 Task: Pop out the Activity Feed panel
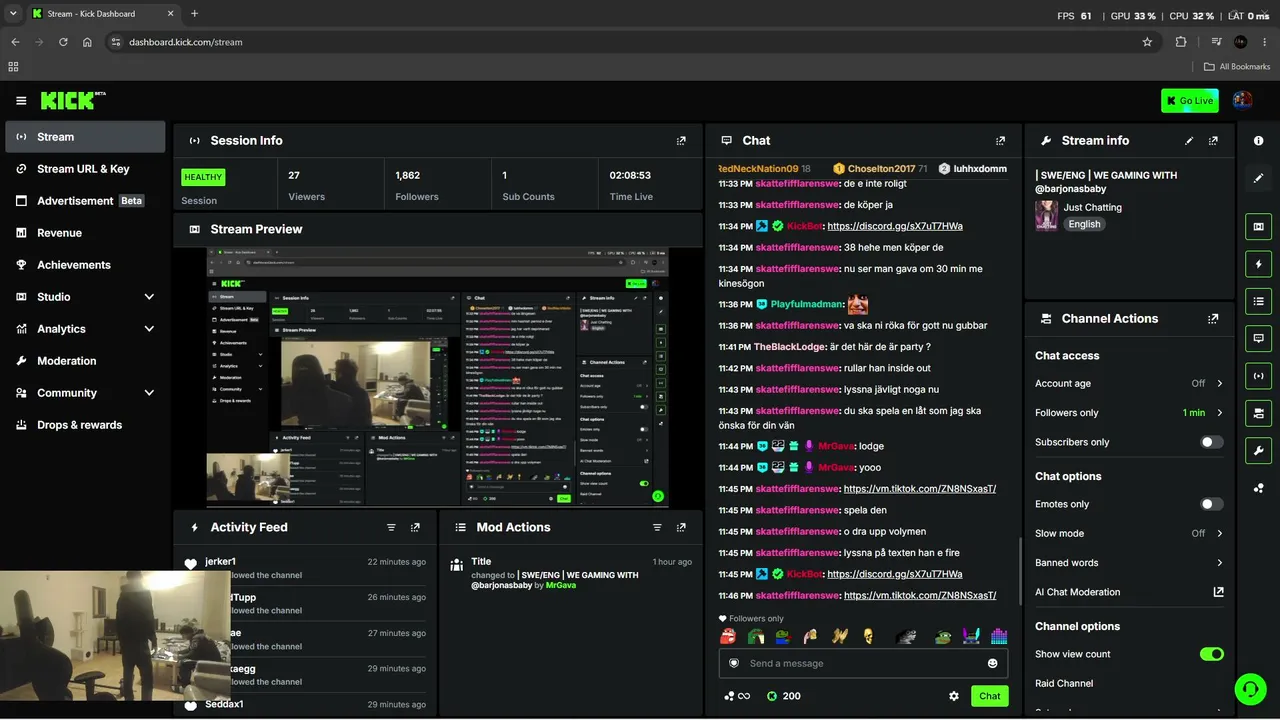click(x=415, y=527)
